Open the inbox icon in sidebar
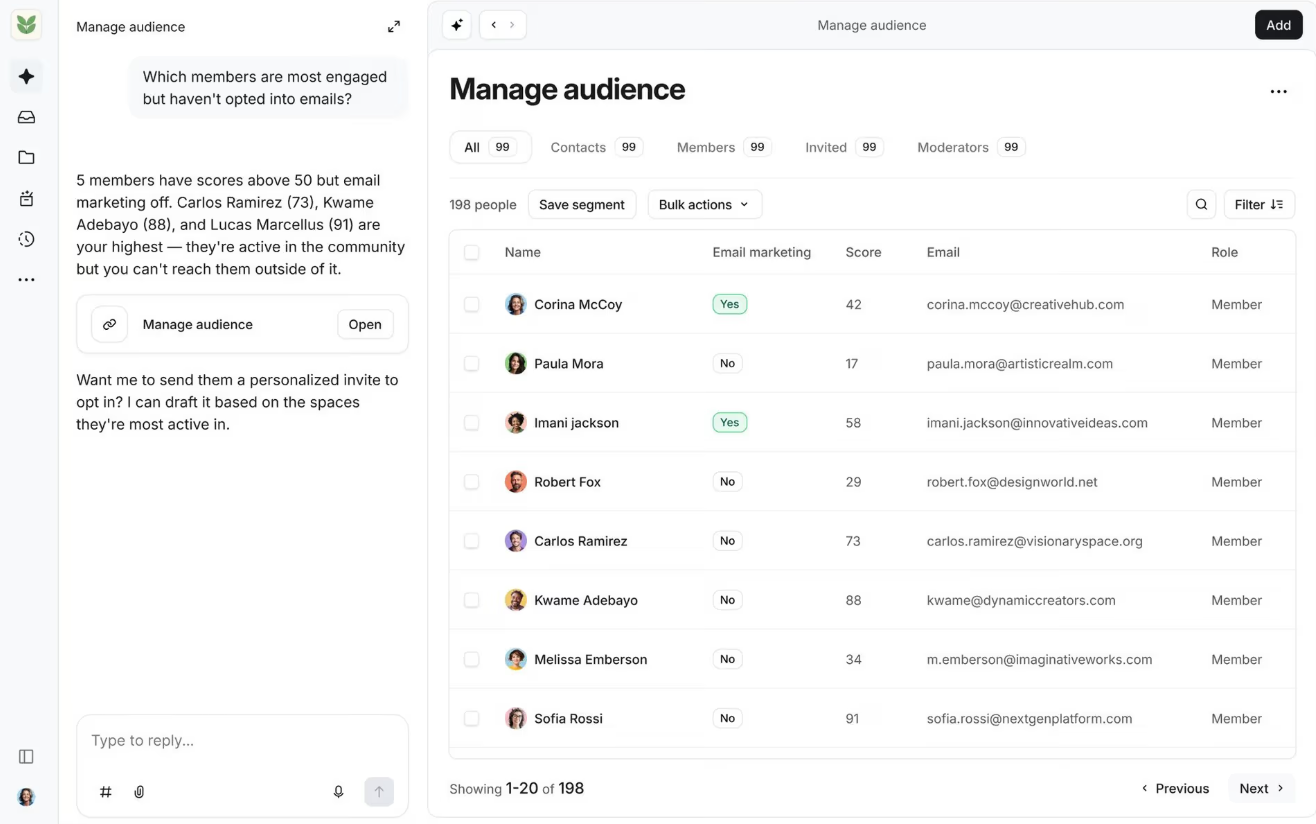The width and height of the screenshot is (1316, 824). click(x=27, y=117)
